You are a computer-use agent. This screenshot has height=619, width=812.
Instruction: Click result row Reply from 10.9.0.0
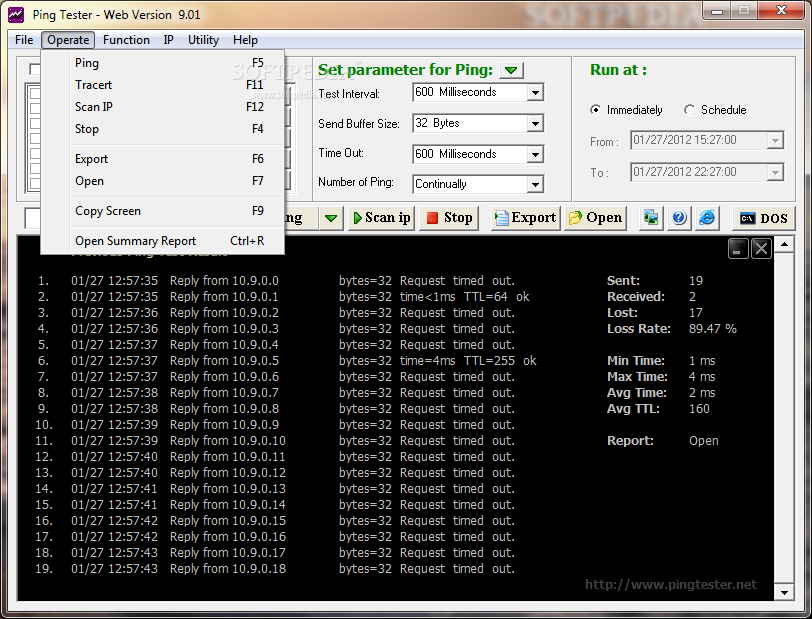click(275, 281)
